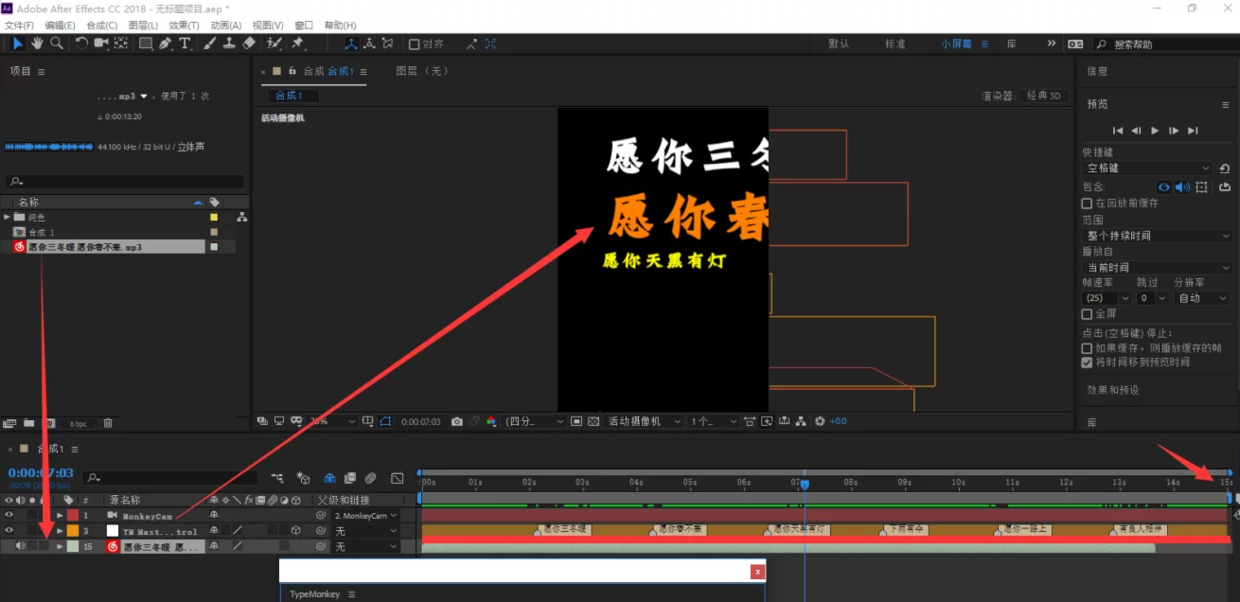Select the Eraser tool
The width and height of the screenshot is (1240, 602).
pos(249,44)
